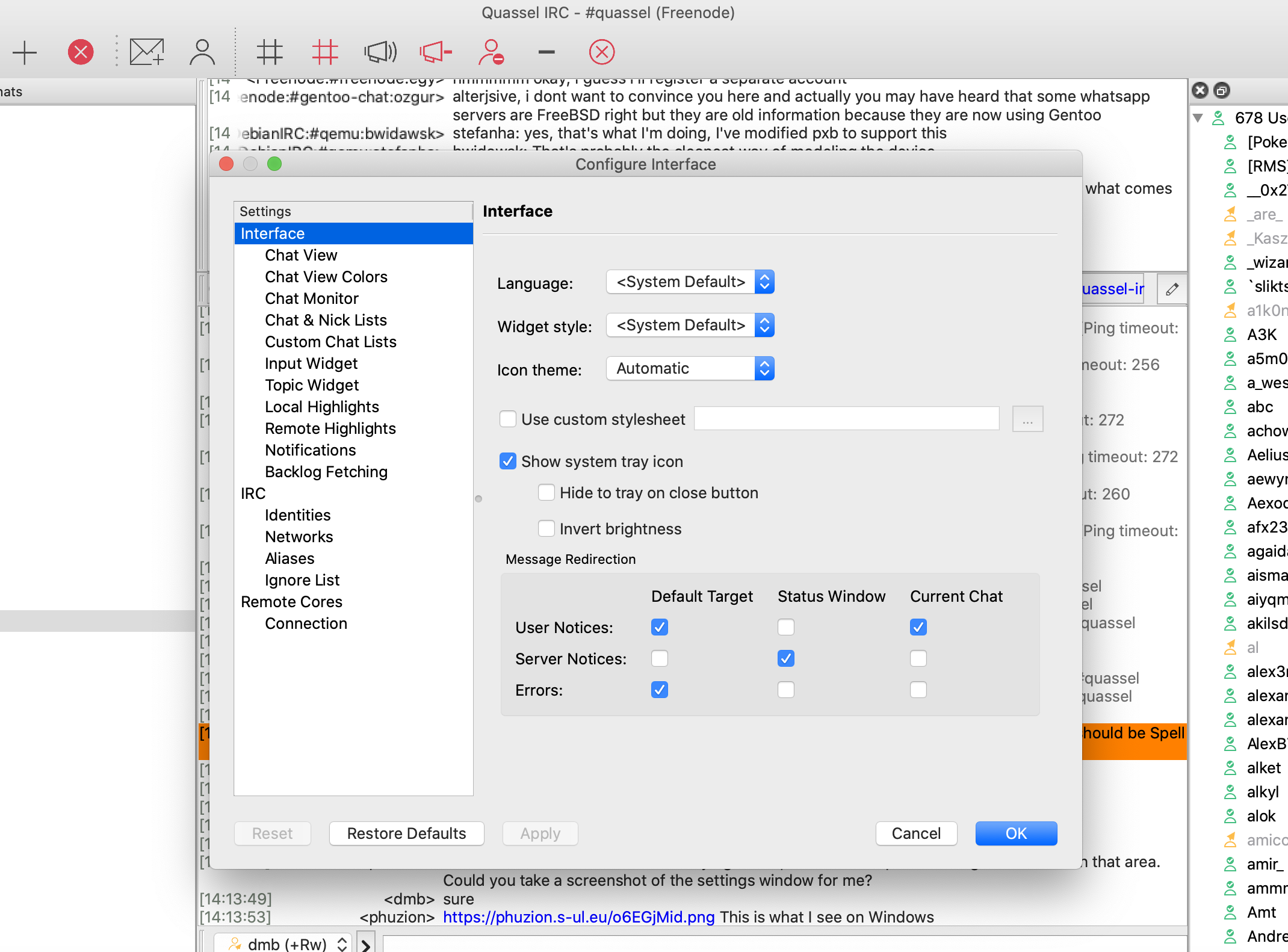Select Networks under IRC
Viewport: 1288px width, 952px height.
tap(299, 537)
